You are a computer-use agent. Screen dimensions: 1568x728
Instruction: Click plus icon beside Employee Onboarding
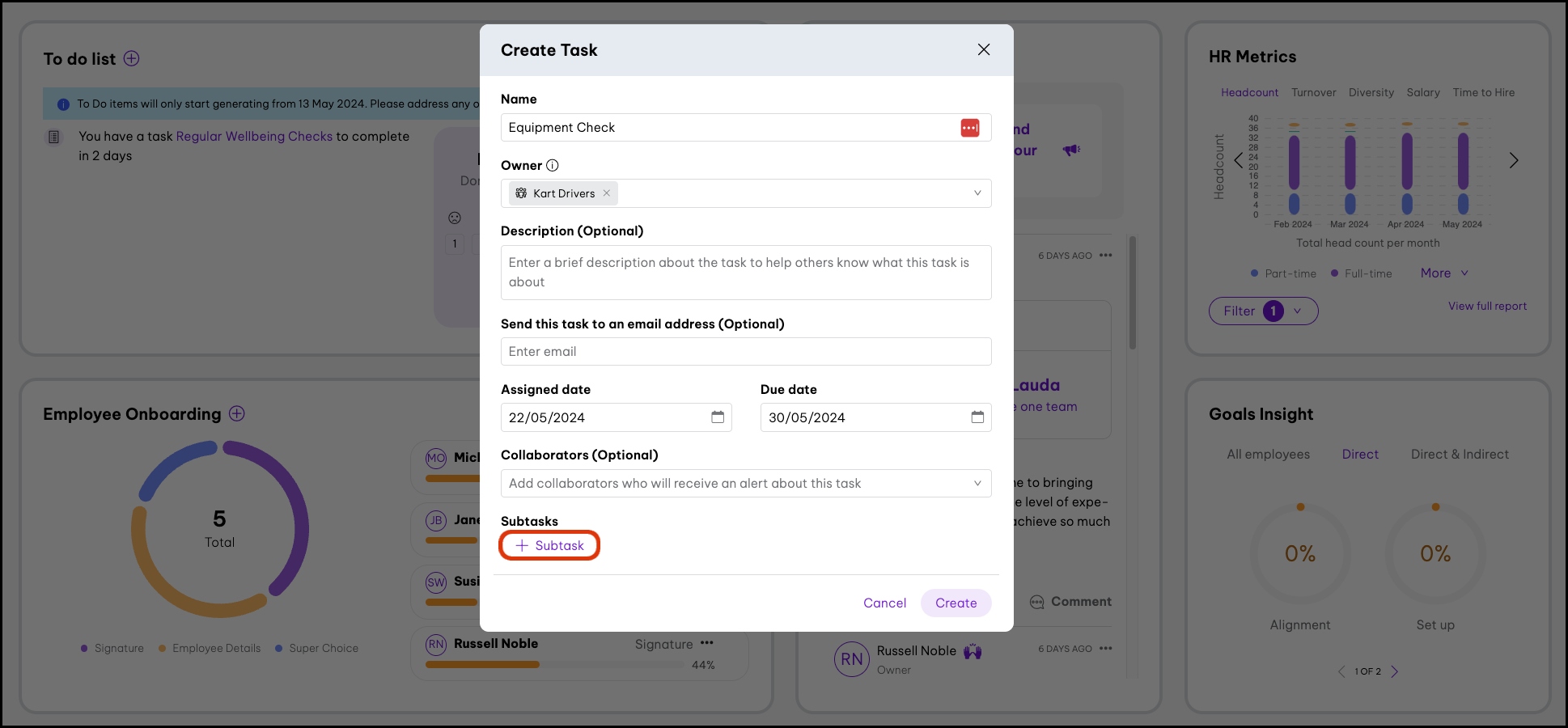click(236, 414)
